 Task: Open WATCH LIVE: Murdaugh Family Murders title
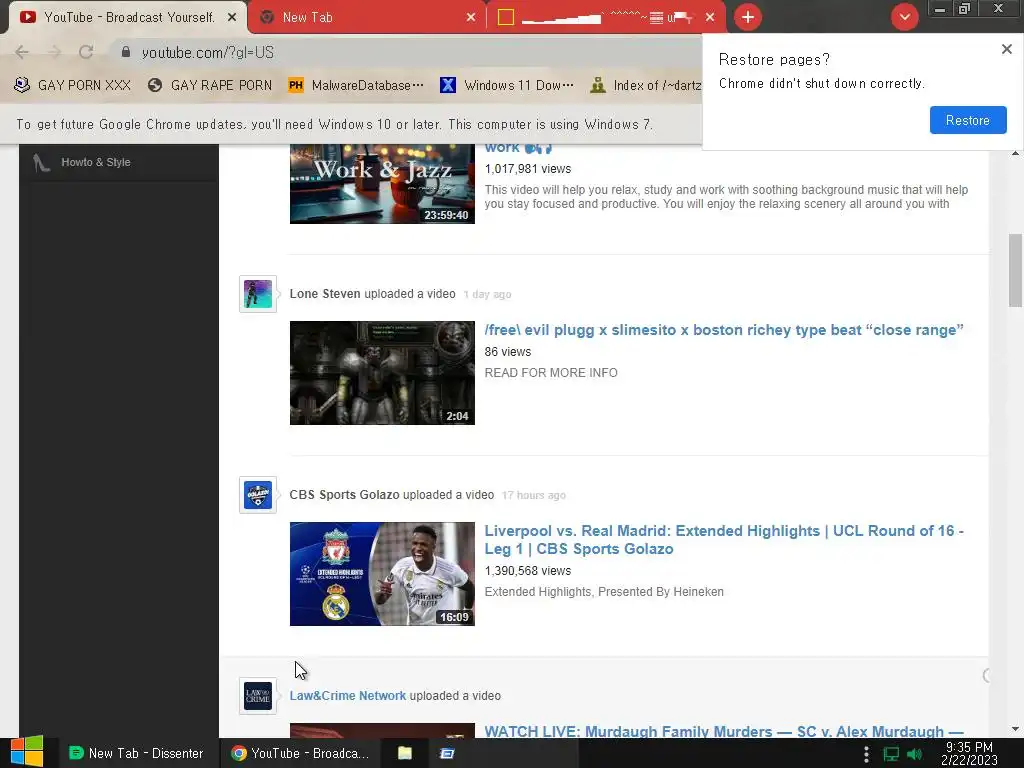pos(724,731)
